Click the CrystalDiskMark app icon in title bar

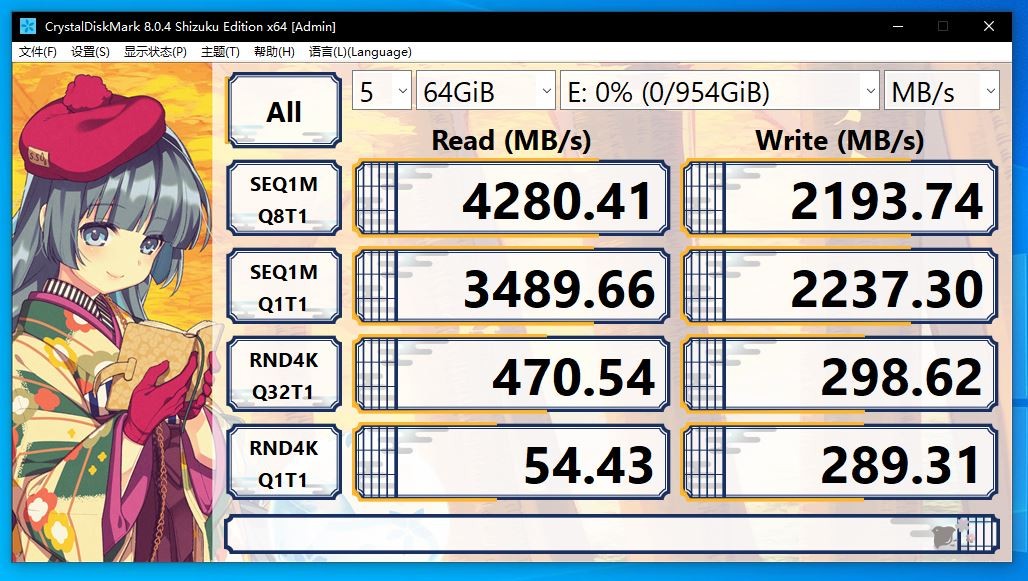click(28, 26)
